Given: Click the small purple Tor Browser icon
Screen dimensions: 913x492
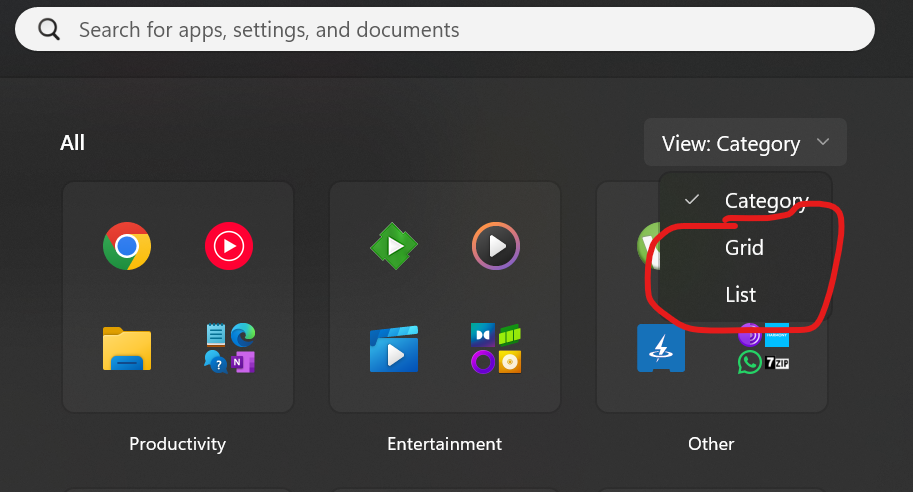Looking at the screenshot, I should (x=749, y=335).
